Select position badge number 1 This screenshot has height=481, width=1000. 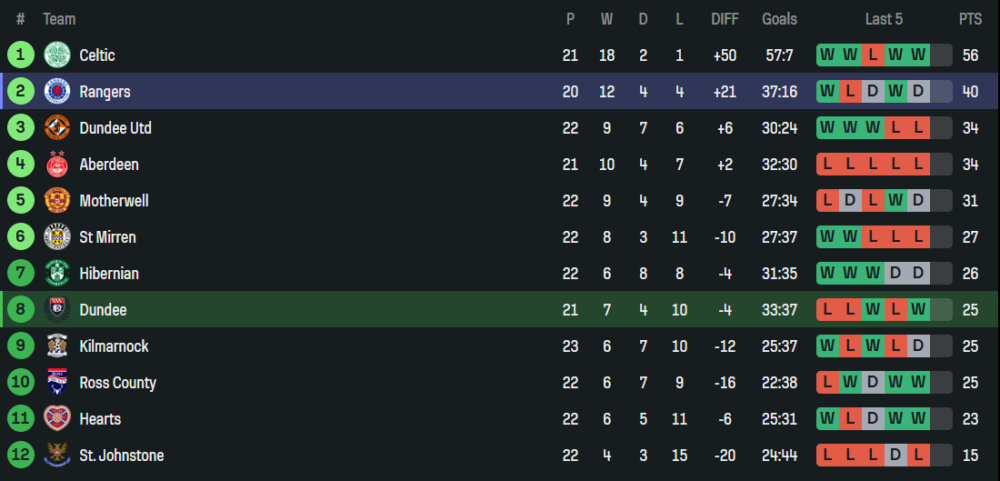click(x=20, y=55)
